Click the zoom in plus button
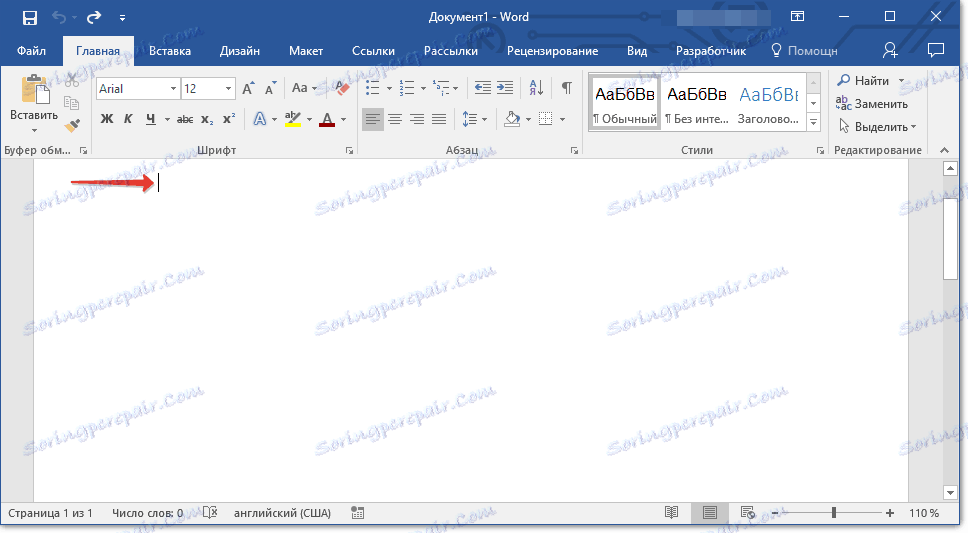968x533 pixels. point(890,513)
